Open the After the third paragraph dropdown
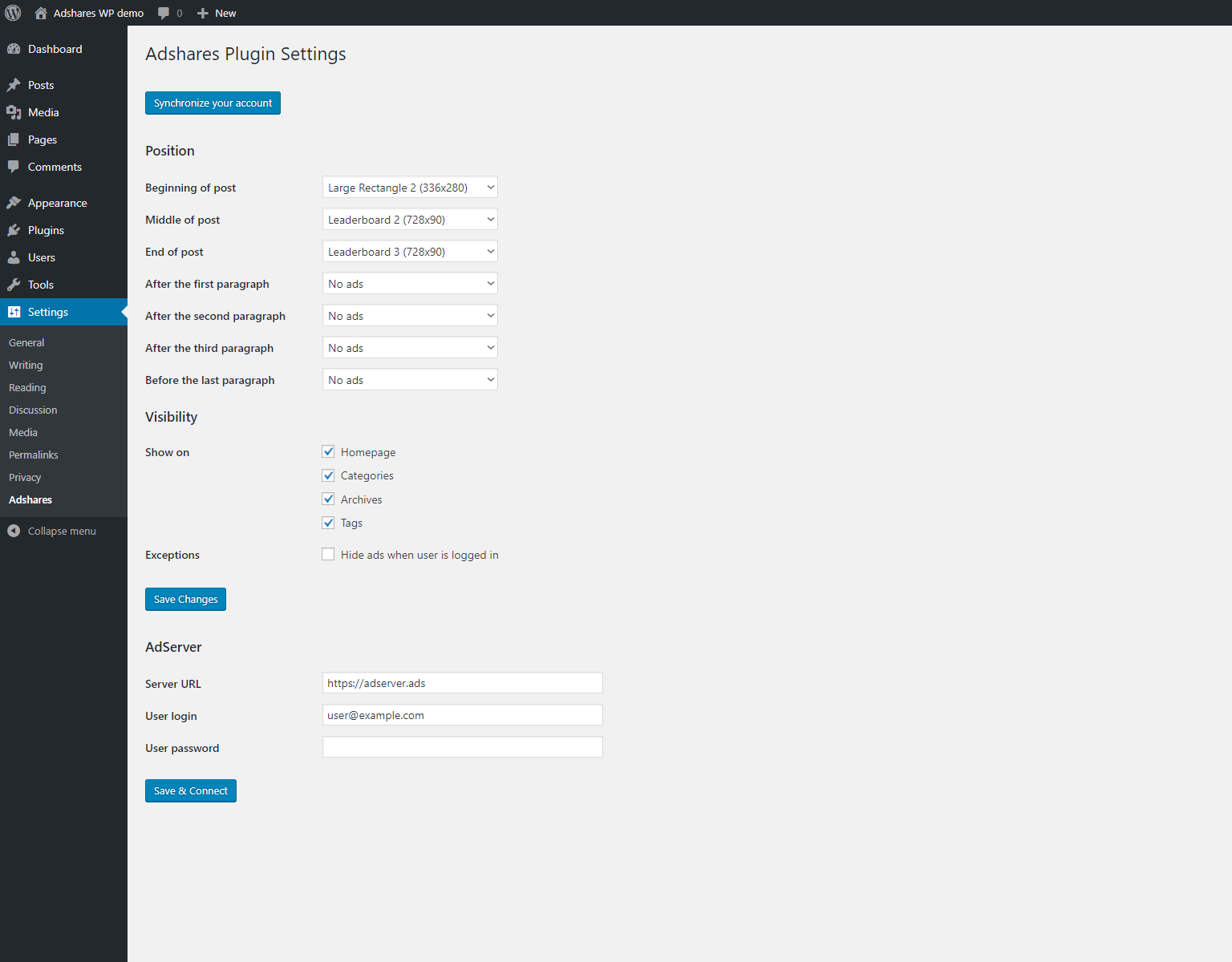Image resolution: width=1232 pixels, height=962 pixels. coord(410,347)
